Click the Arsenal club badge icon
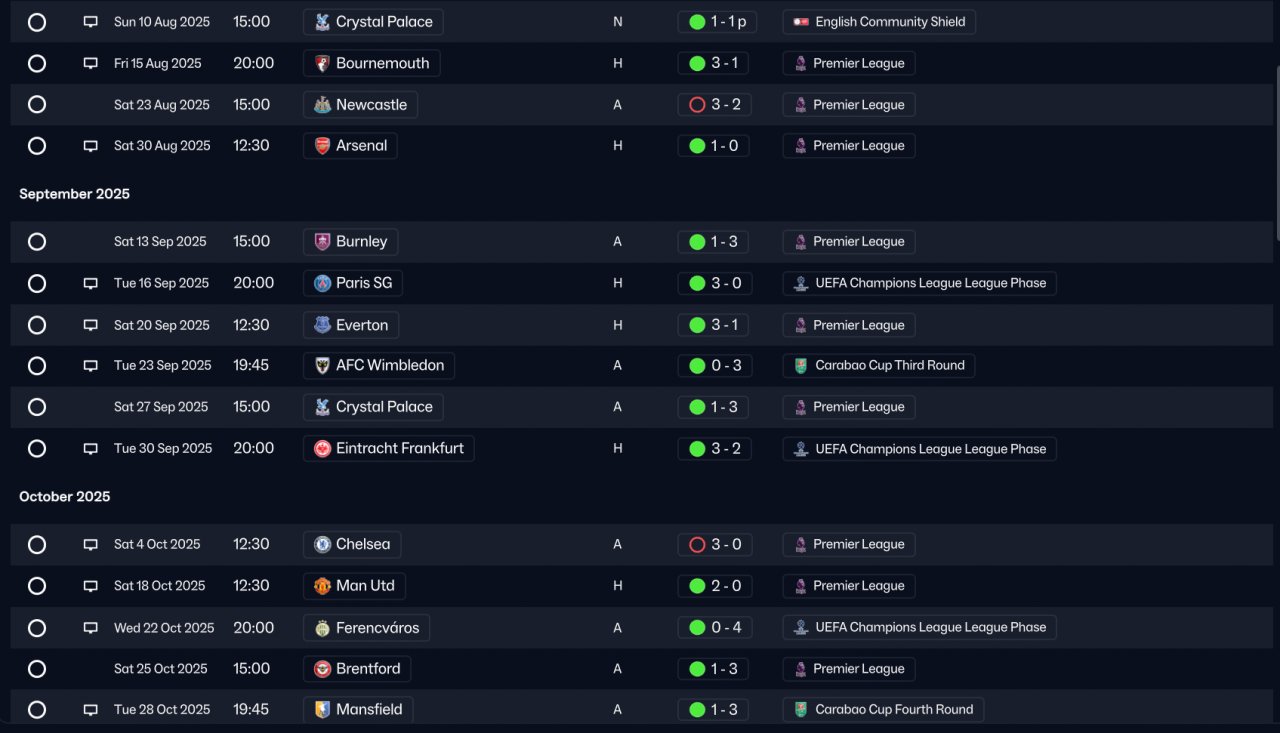1280x733 pixels. pyautogui.click(x=322, y=146)
